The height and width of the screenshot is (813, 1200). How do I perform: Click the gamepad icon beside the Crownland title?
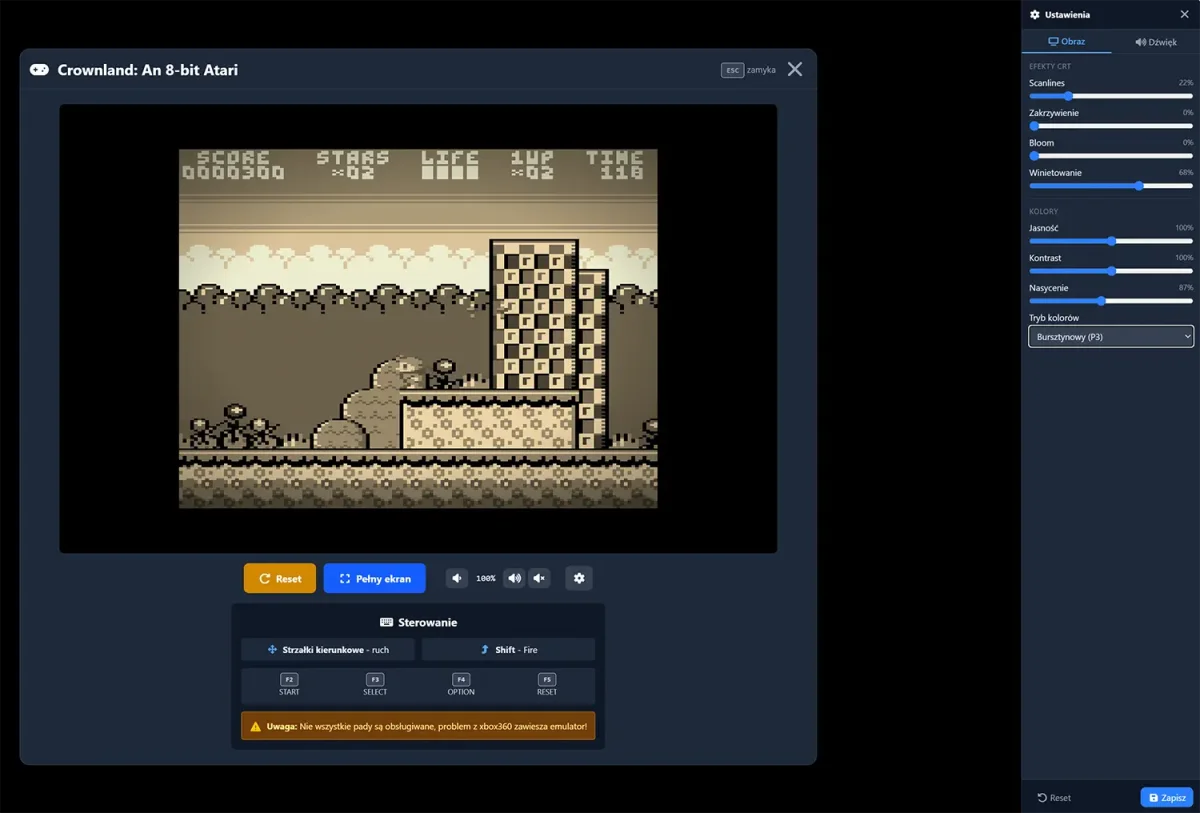pyautogui.click(x=39, y=70)
